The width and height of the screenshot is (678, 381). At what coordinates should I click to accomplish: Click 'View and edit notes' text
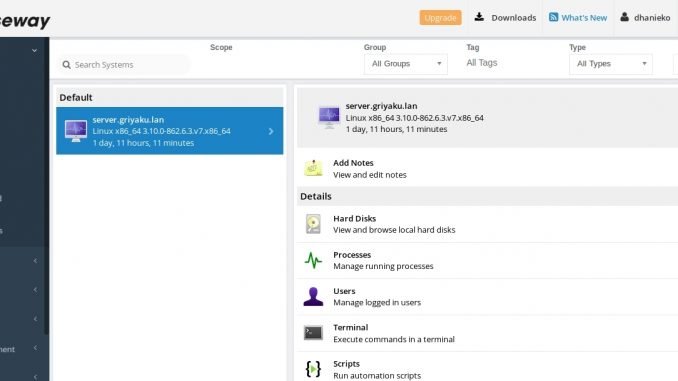point(370,175)
